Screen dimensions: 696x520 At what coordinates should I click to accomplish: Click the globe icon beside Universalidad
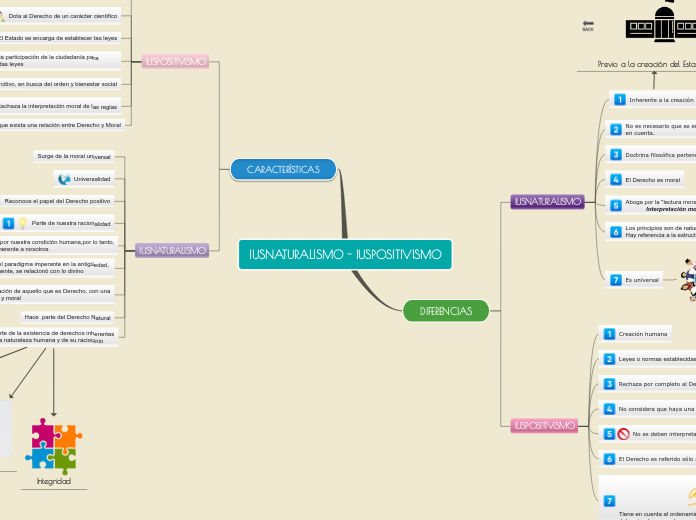[x=64, y=179]
